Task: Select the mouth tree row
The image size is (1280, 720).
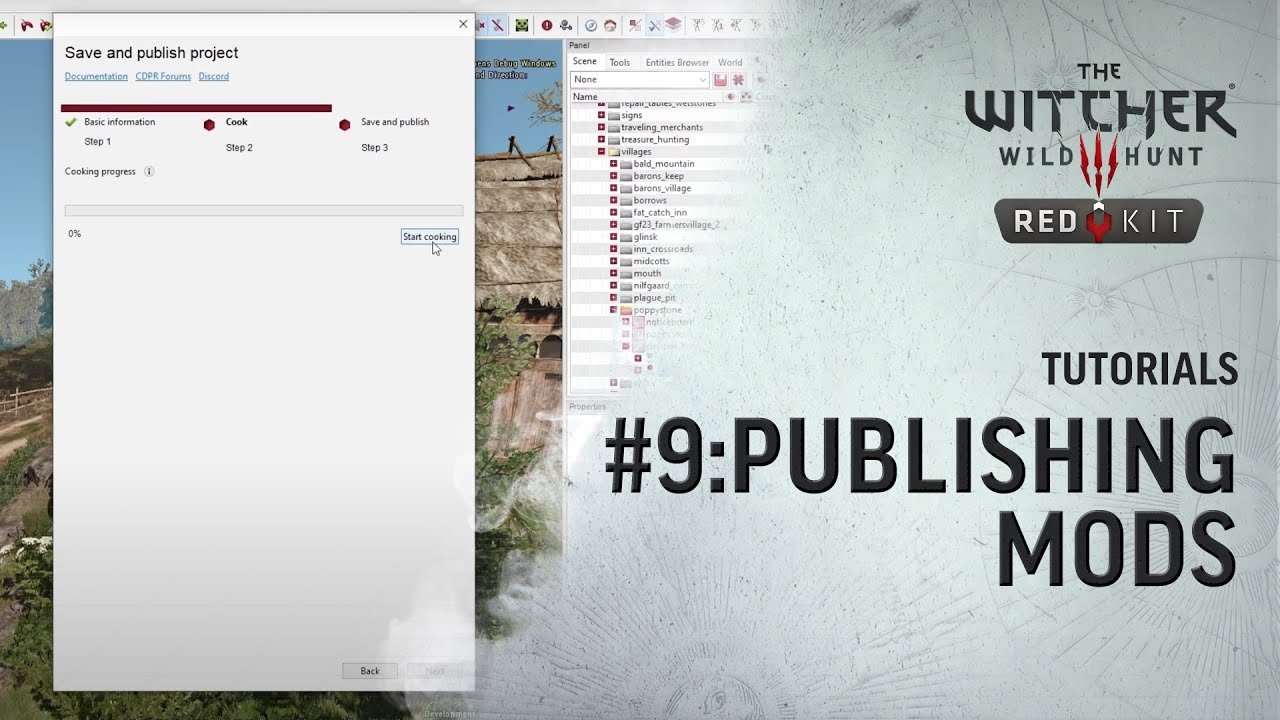Action: pyautogui.click(x=647, y=273)
